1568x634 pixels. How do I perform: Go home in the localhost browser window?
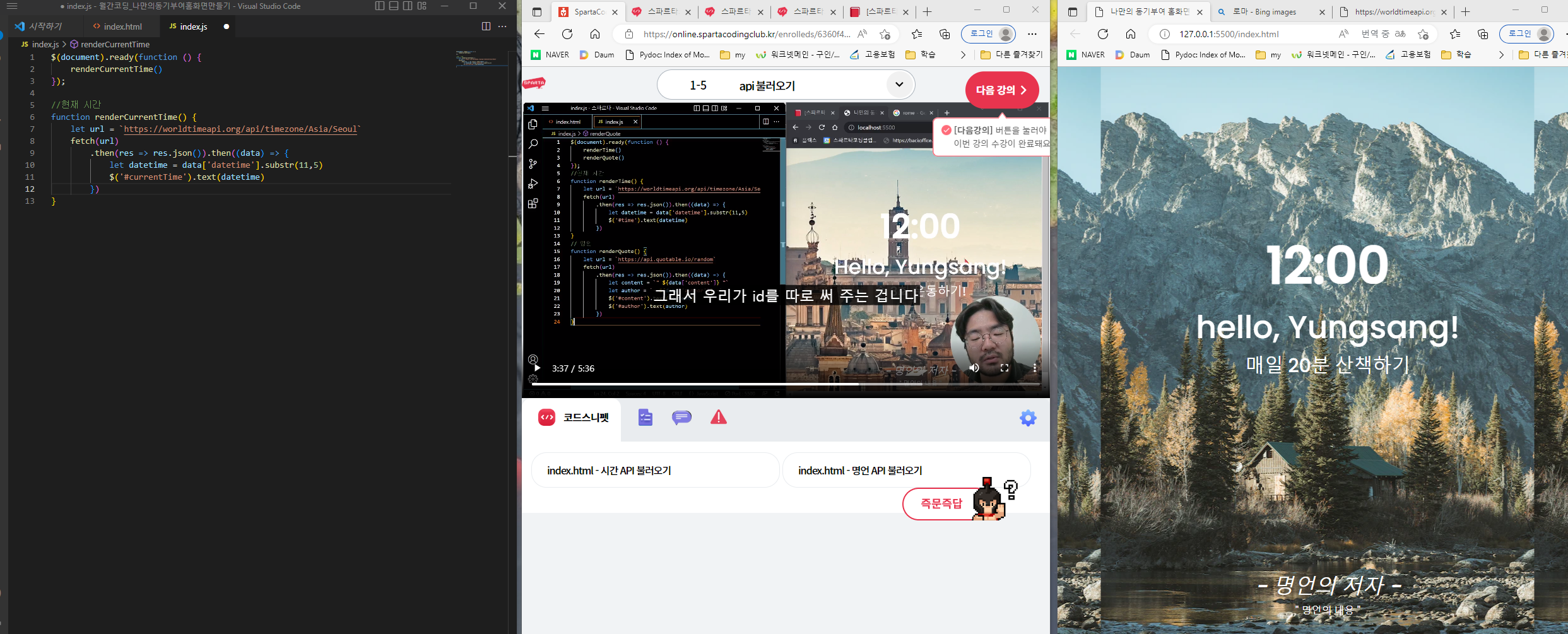coord(1131,34)
